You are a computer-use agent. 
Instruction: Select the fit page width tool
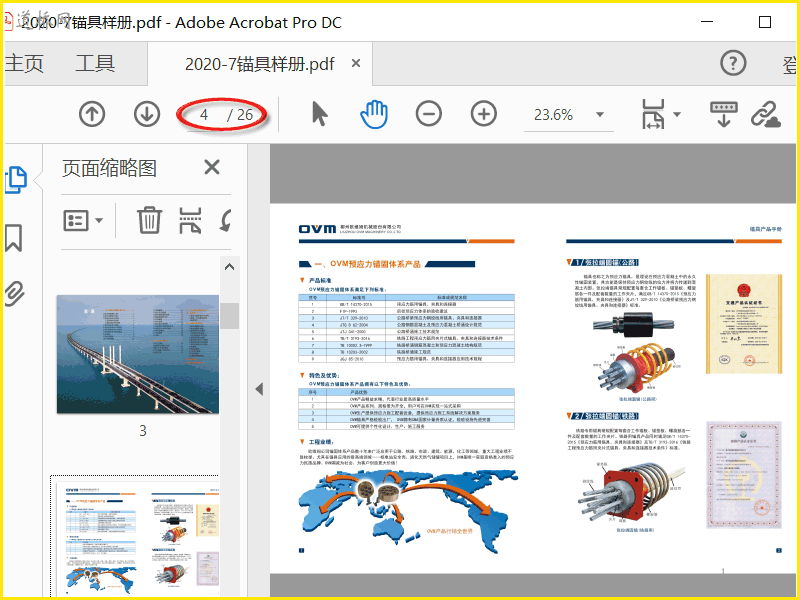point(654,114)
